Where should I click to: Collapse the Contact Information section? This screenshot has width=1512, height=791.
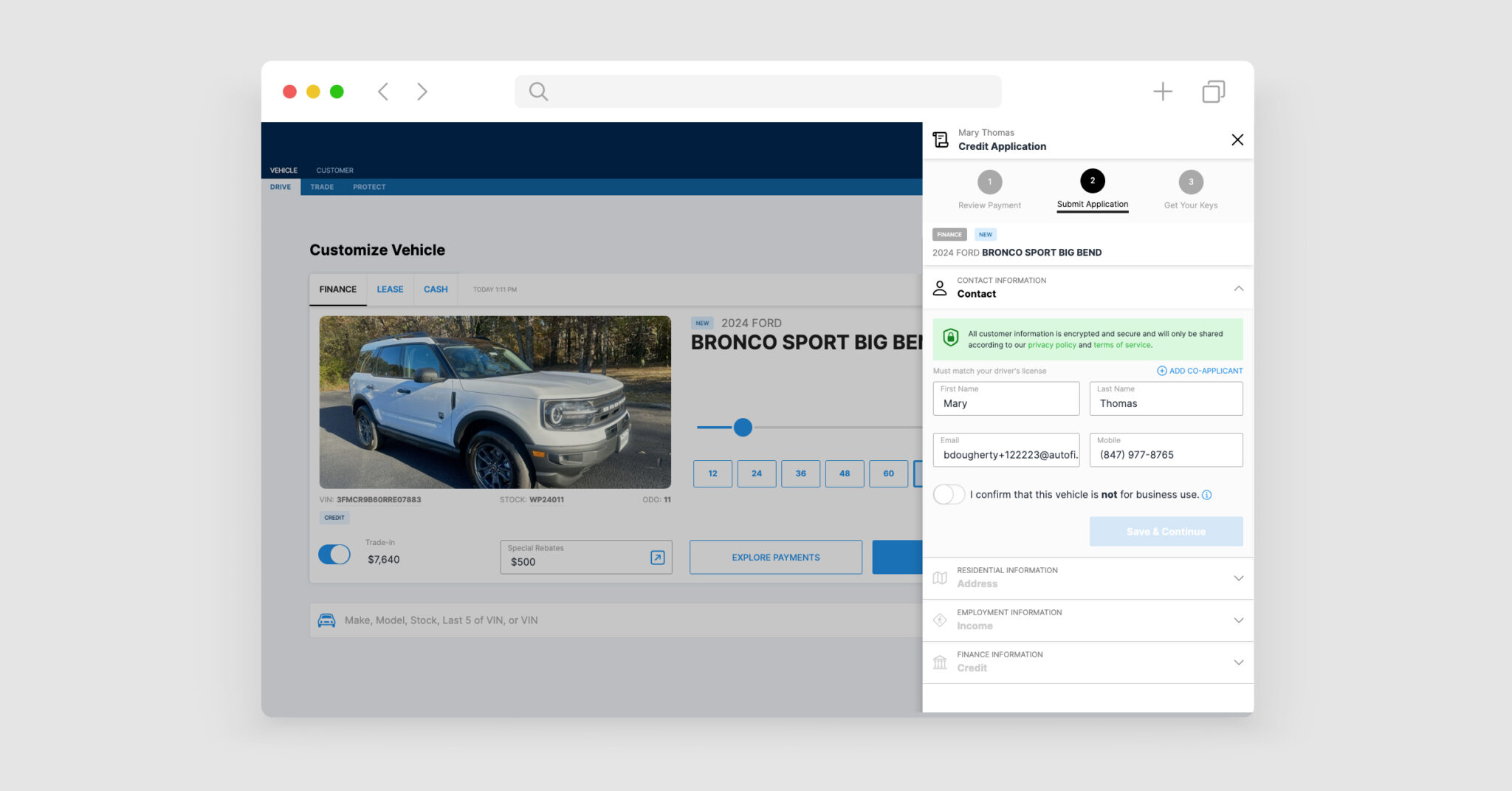(x=1238, y=288)
